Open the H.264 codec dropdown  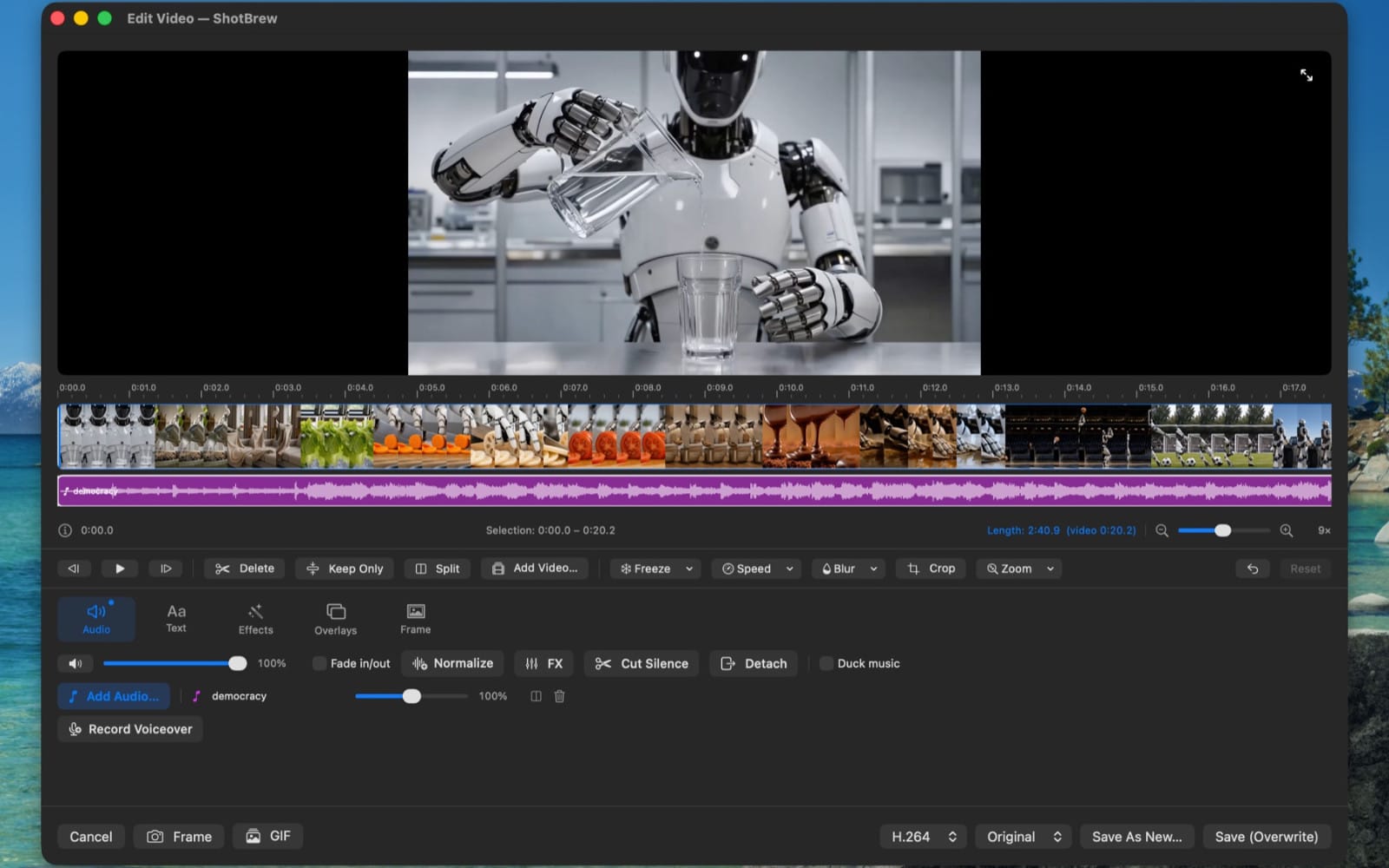(923, 837)
